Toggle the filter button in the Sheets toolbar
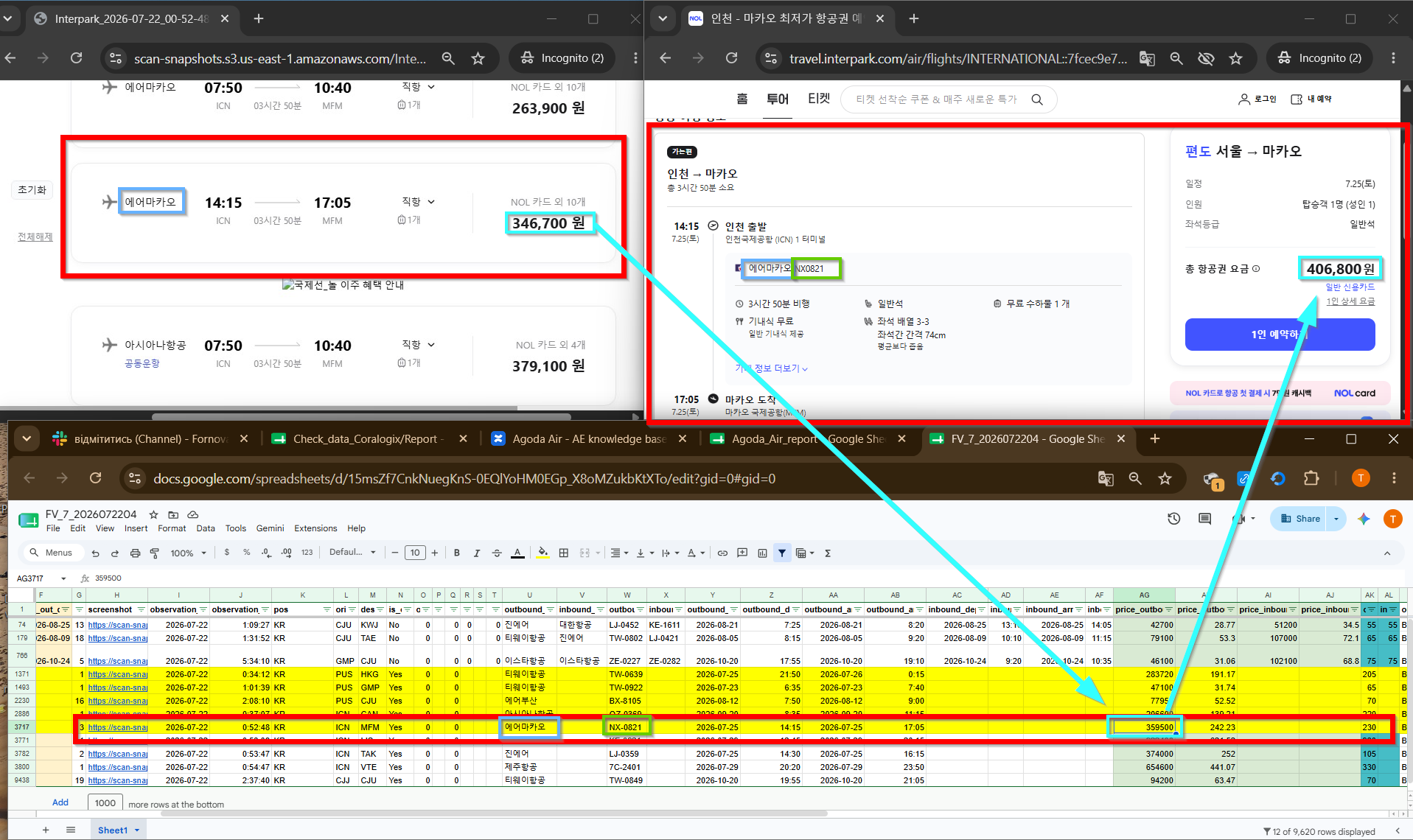Viewport: 1413px width, 840px height. 782,553
